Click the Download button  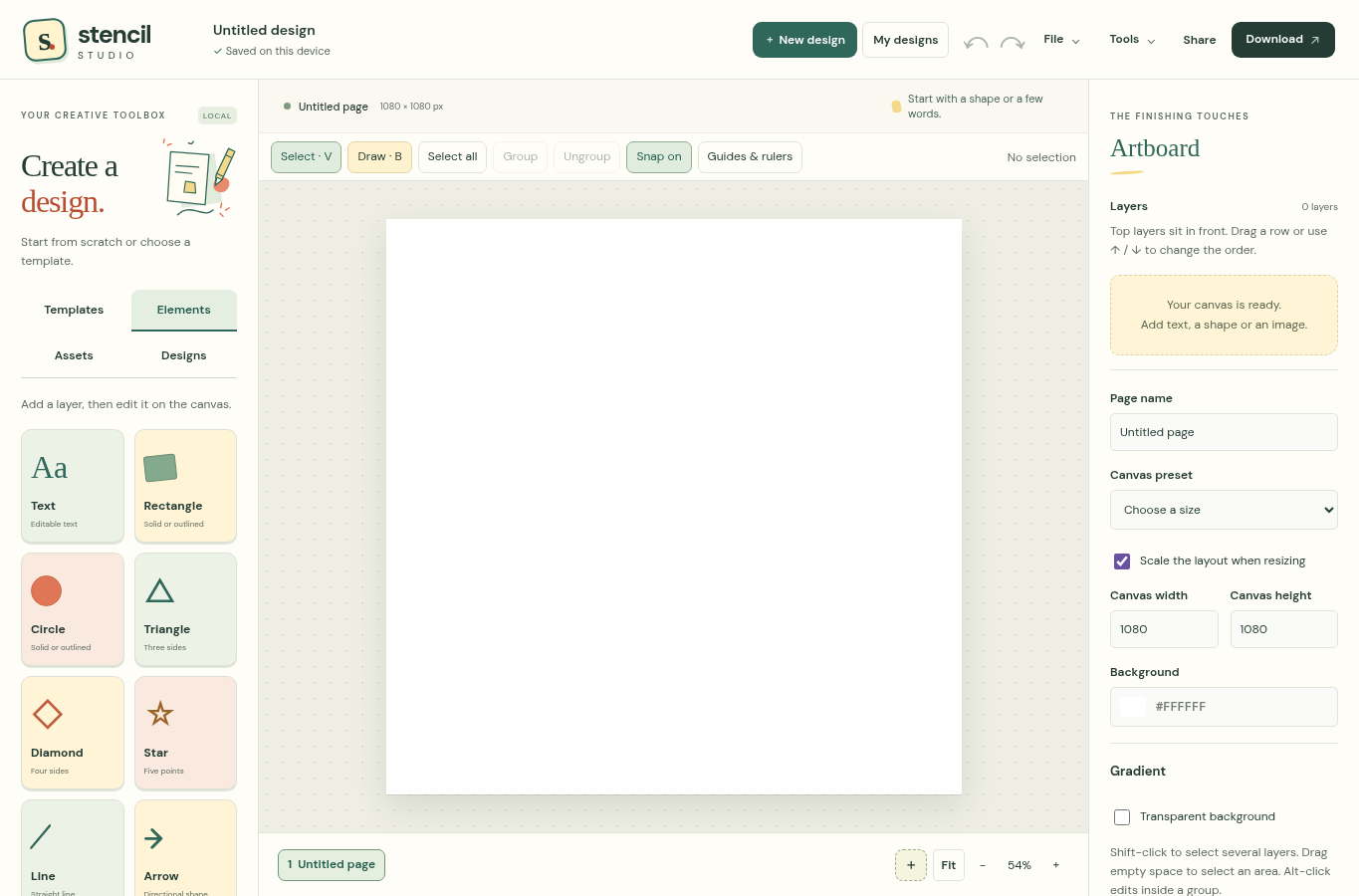[1283, 40]
